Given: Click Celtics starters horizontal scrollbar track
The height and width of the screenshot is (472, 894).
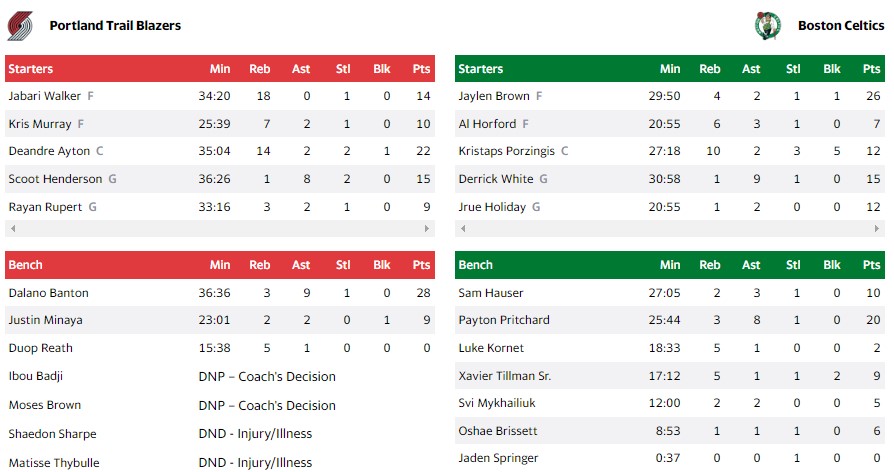Looking at the screenshot, I should click(670, 229).
